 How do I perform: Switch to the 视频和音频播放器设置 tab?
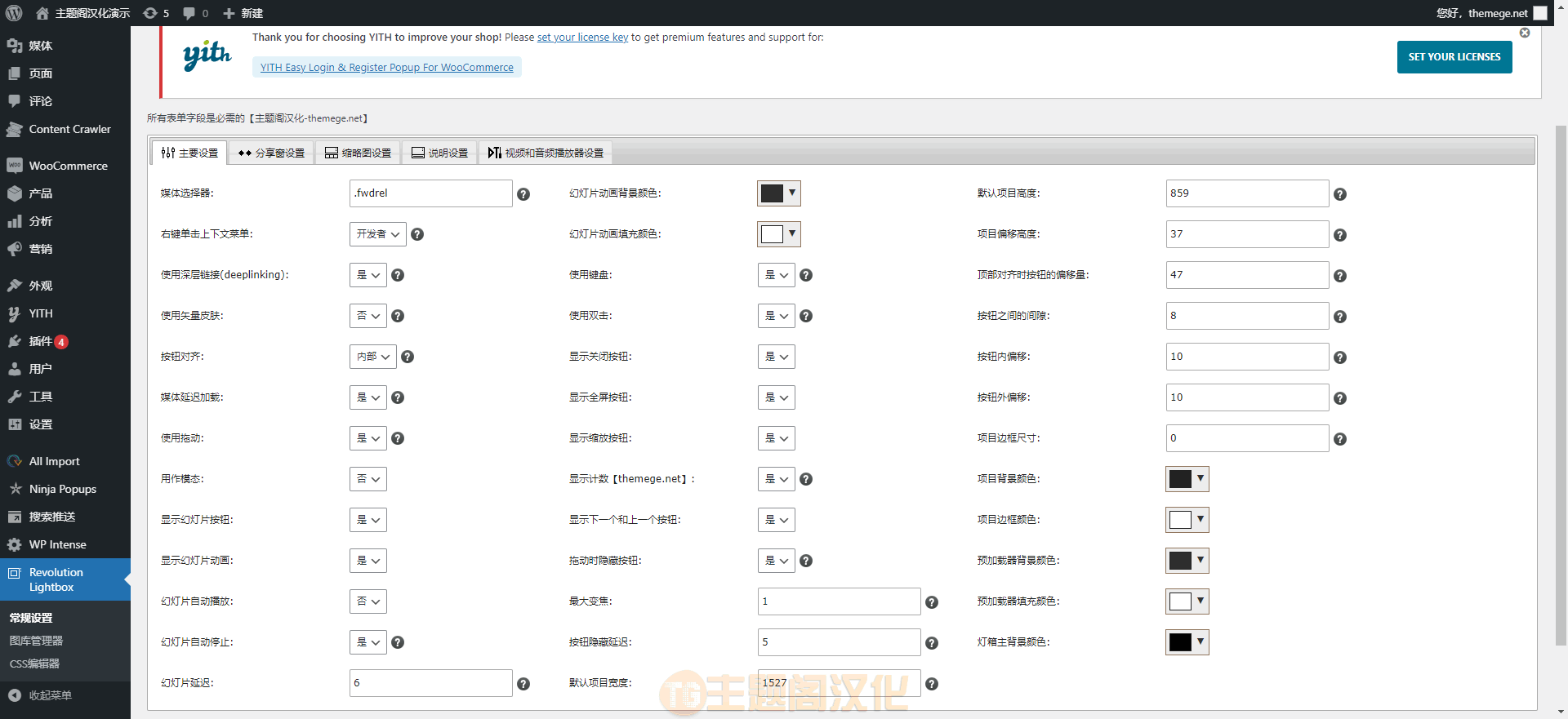click(x=546, y=153)
